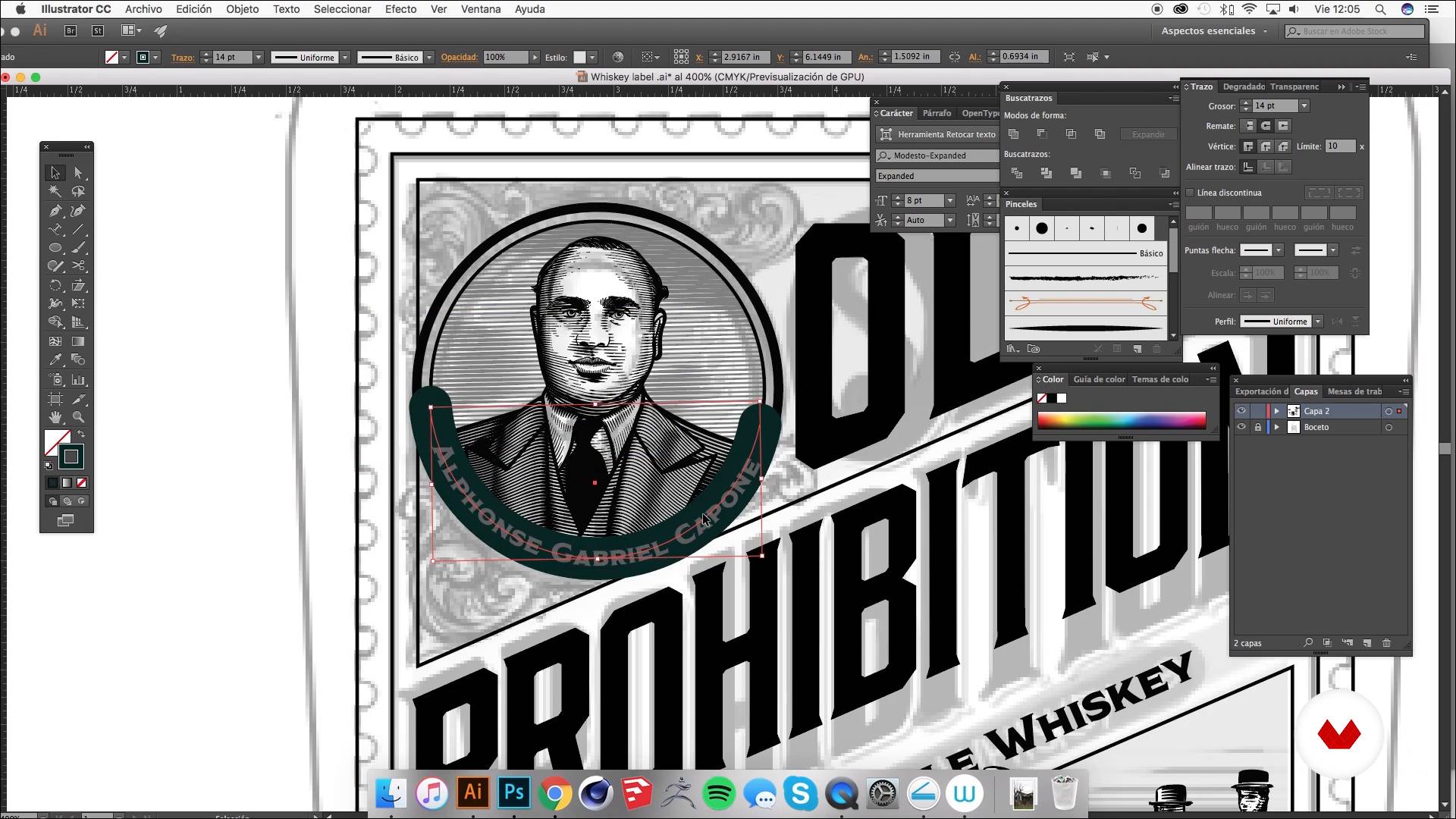The height and width of the screenshot is (819, 1456).
Task: Click the Trazo label link in control bar
Action: 182,58
